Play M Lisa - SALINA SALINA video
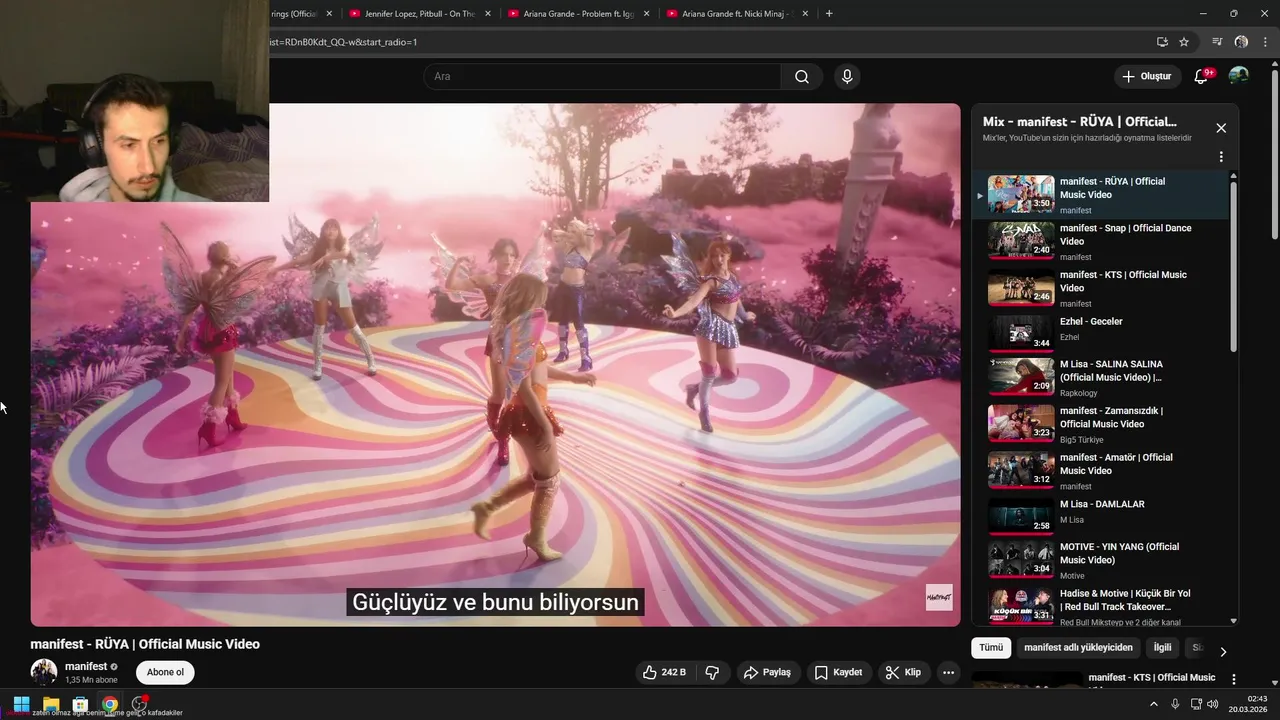Screen dimensions: 1280x720 coord(1100,378)
